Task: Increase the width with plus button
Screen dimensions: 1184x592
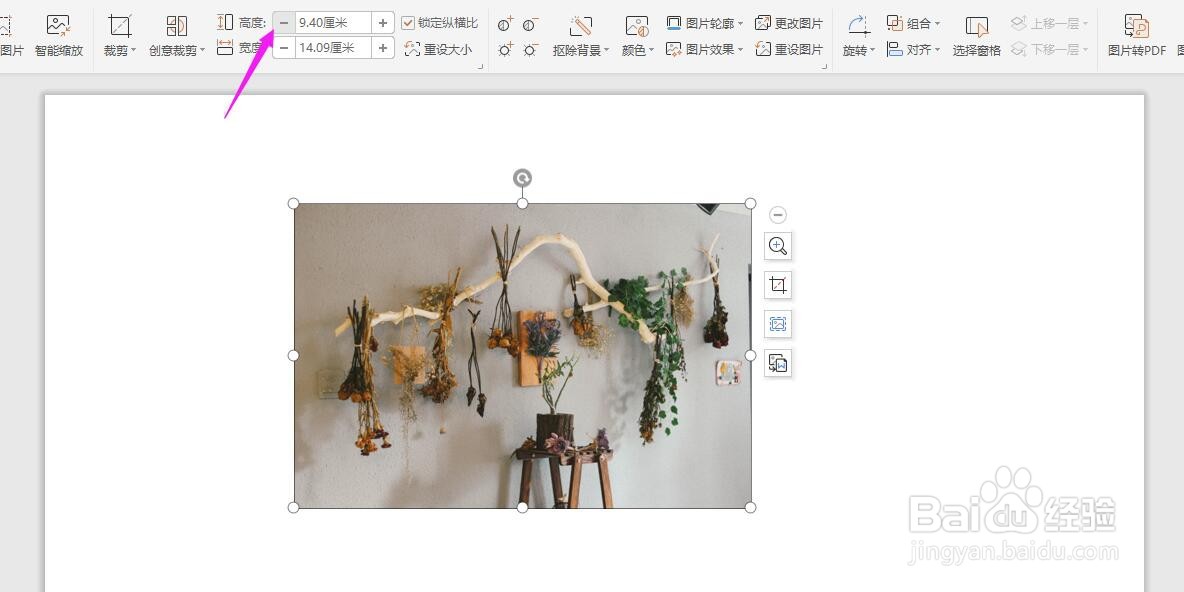Action: point(383,48)
